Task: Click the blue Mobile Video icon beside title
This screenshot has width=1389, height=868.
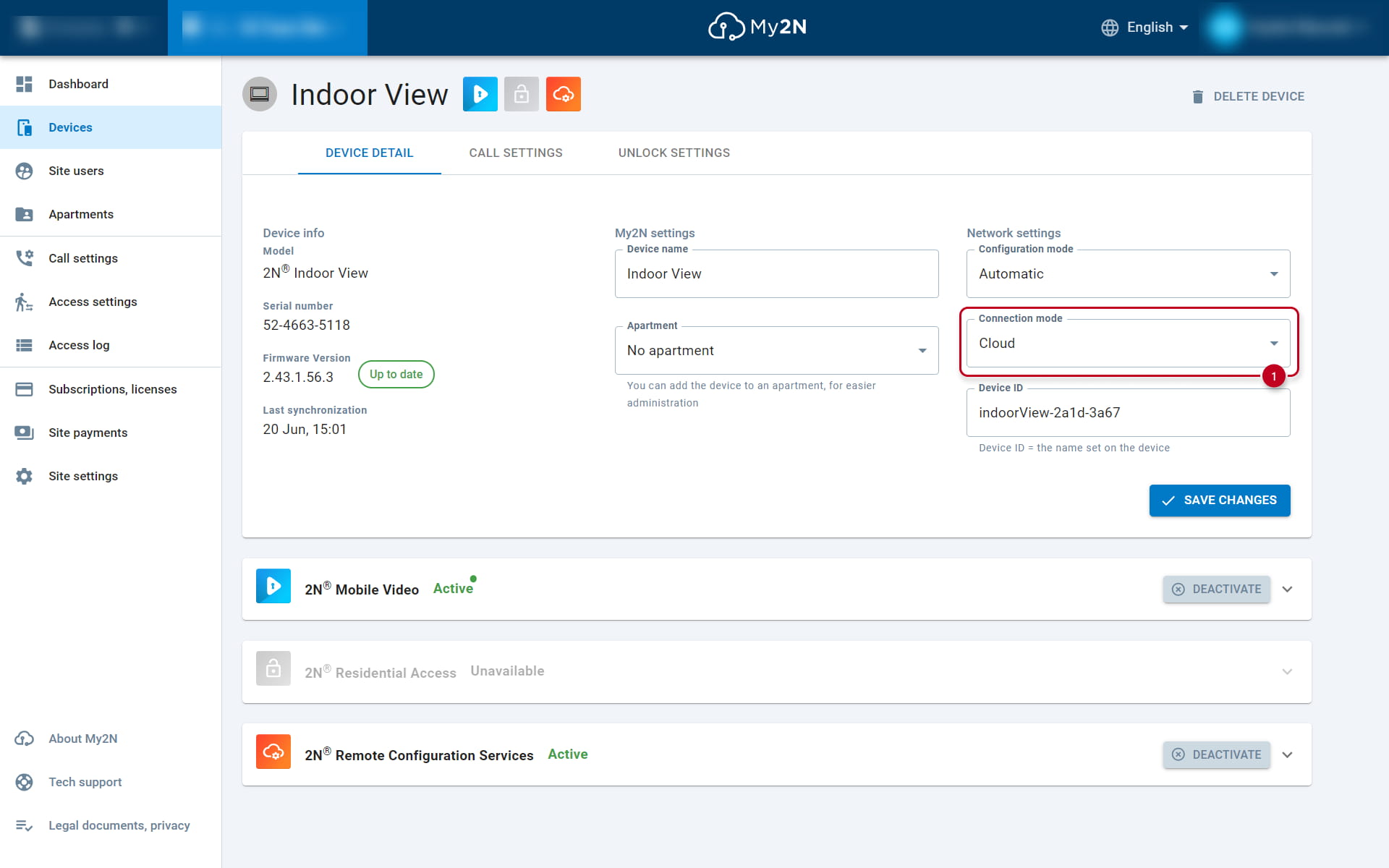Action: [480, 94]
